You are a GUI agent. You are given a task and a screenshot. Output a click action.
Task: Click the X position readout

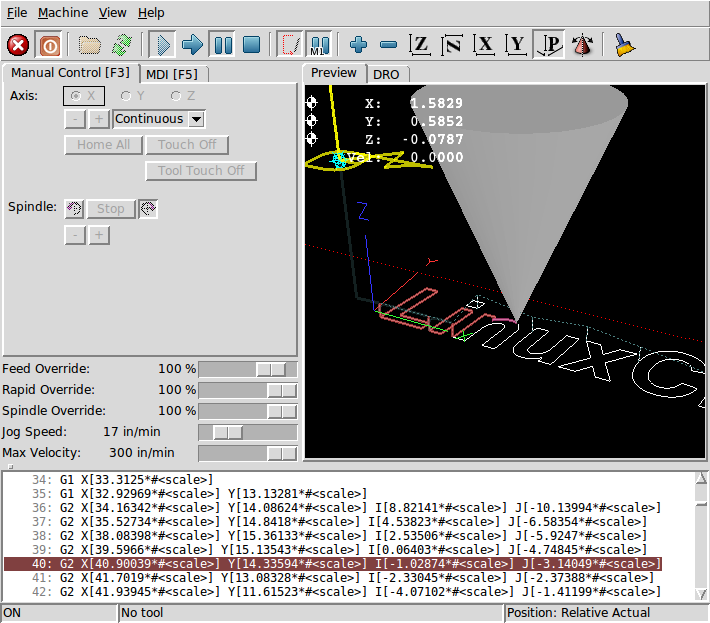tap(414, 104)
